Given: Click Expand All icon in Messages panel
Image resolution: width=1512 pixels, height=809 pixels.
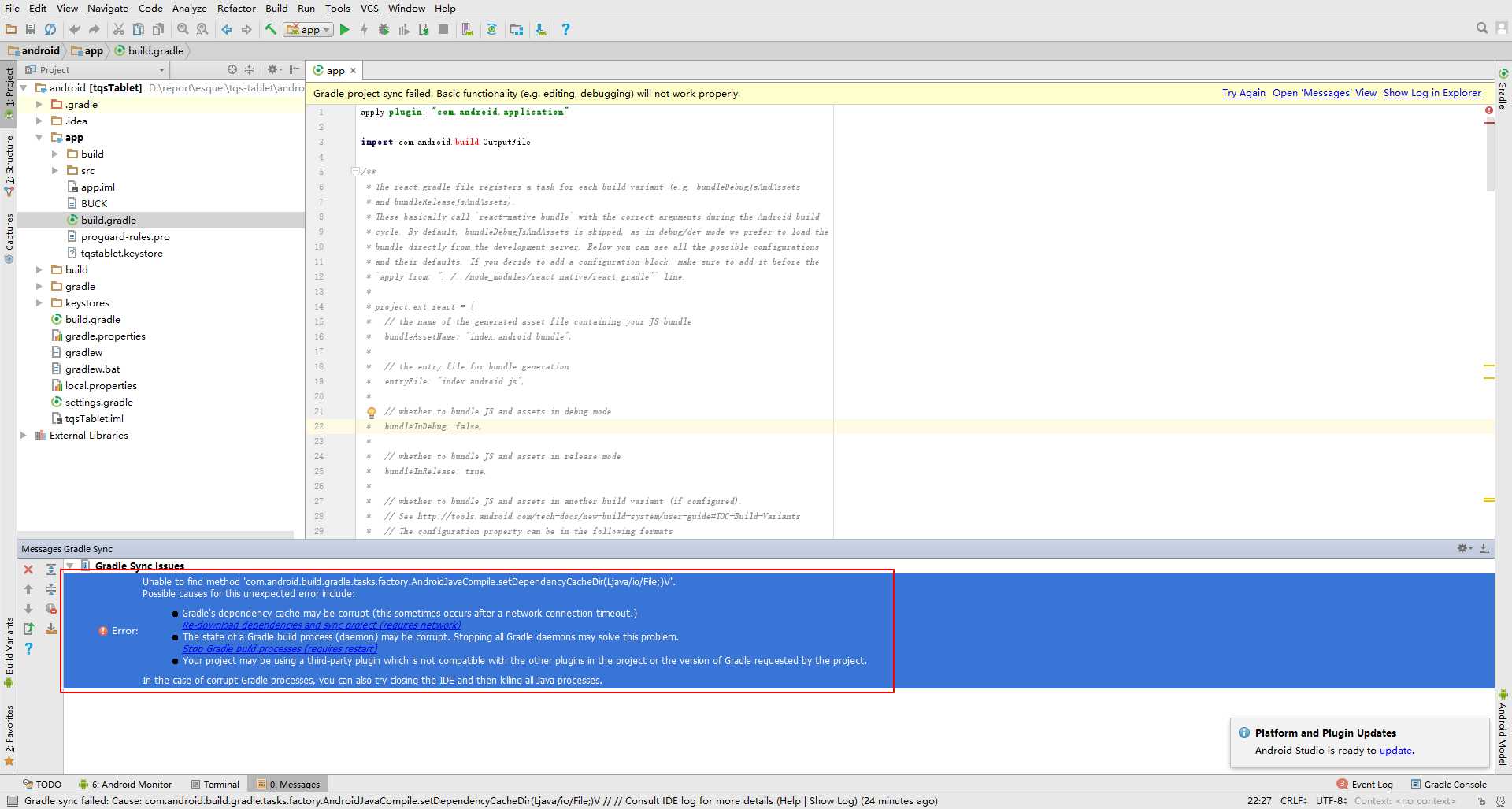Looking at the screenshot, I should tap(51, 570).
